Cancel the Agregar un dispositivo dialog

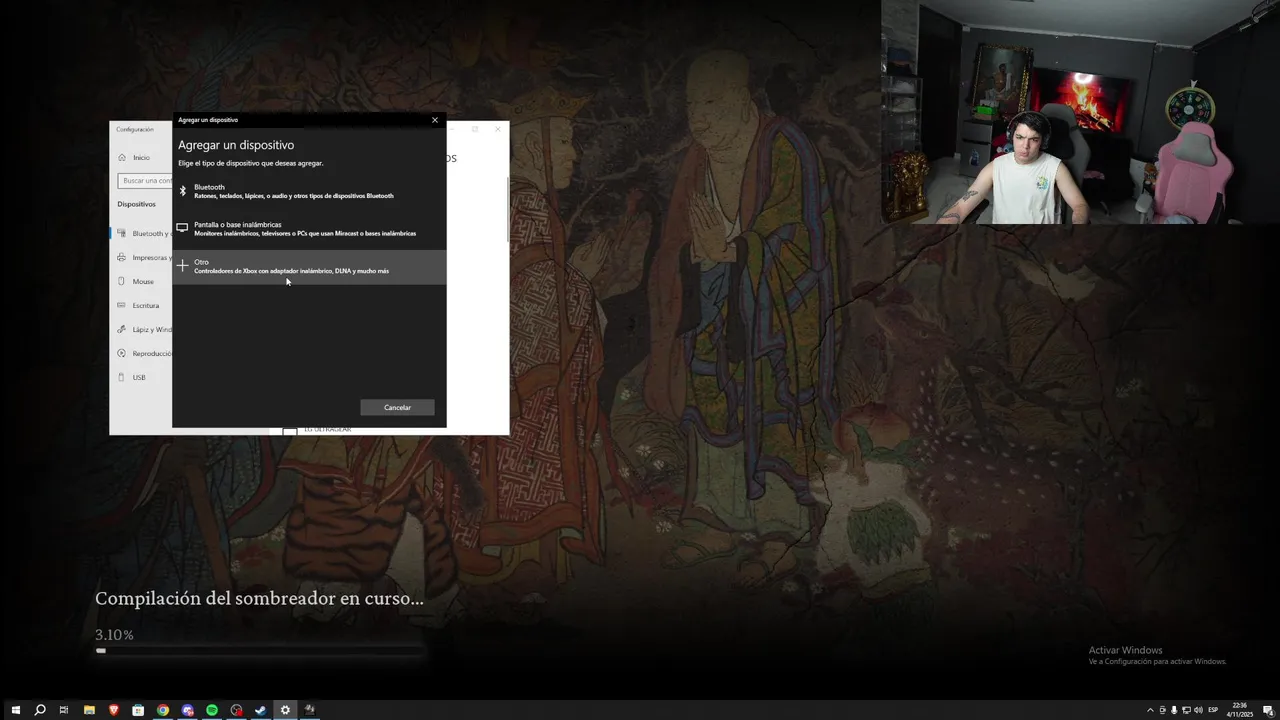point(397,407)
